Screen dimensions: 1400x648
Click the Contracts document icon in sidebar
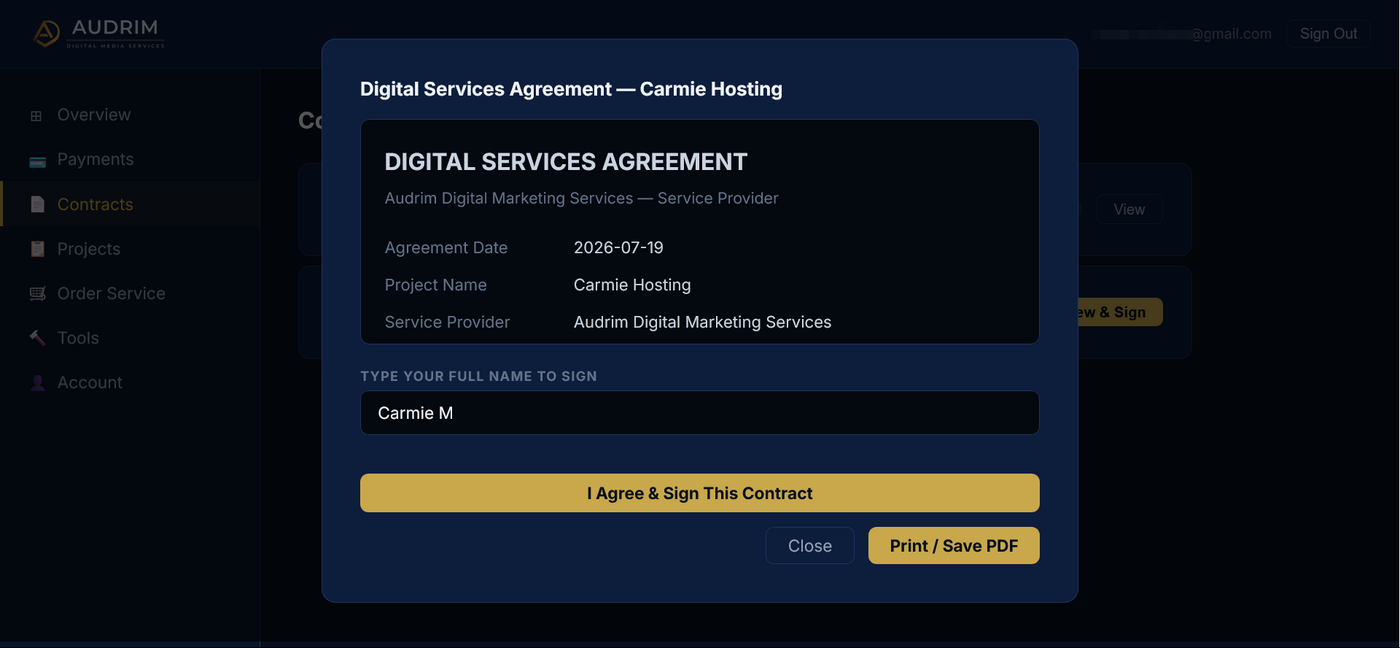(37, 204)
